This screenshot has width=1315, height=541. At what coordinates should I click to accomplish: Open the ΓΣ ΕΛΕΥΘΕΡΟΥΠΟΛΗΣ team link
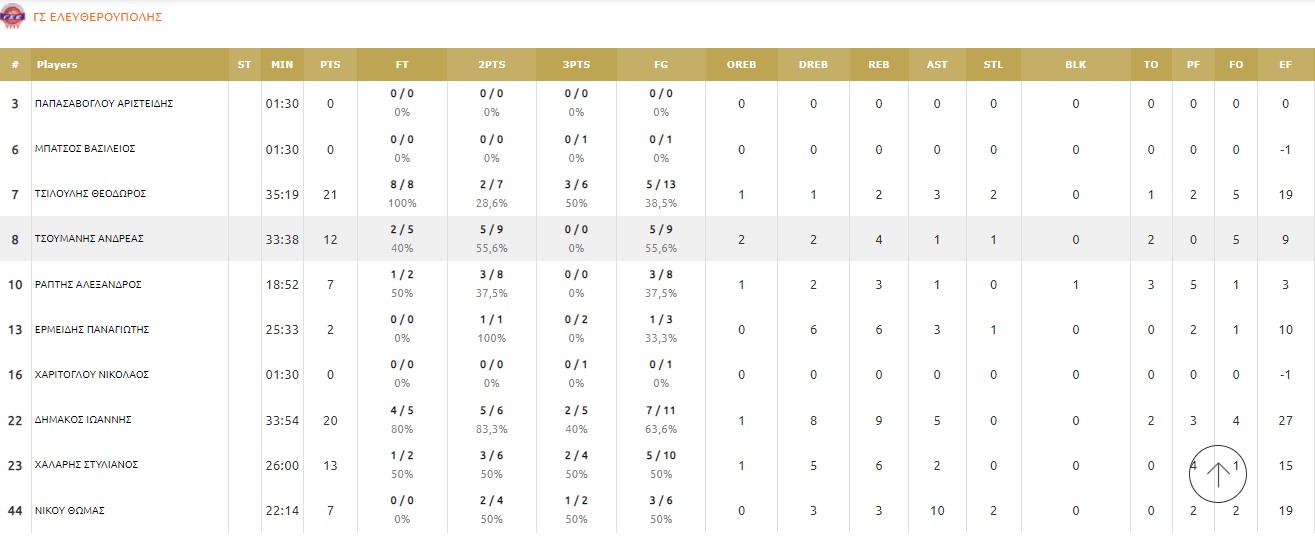click(98, 17)
